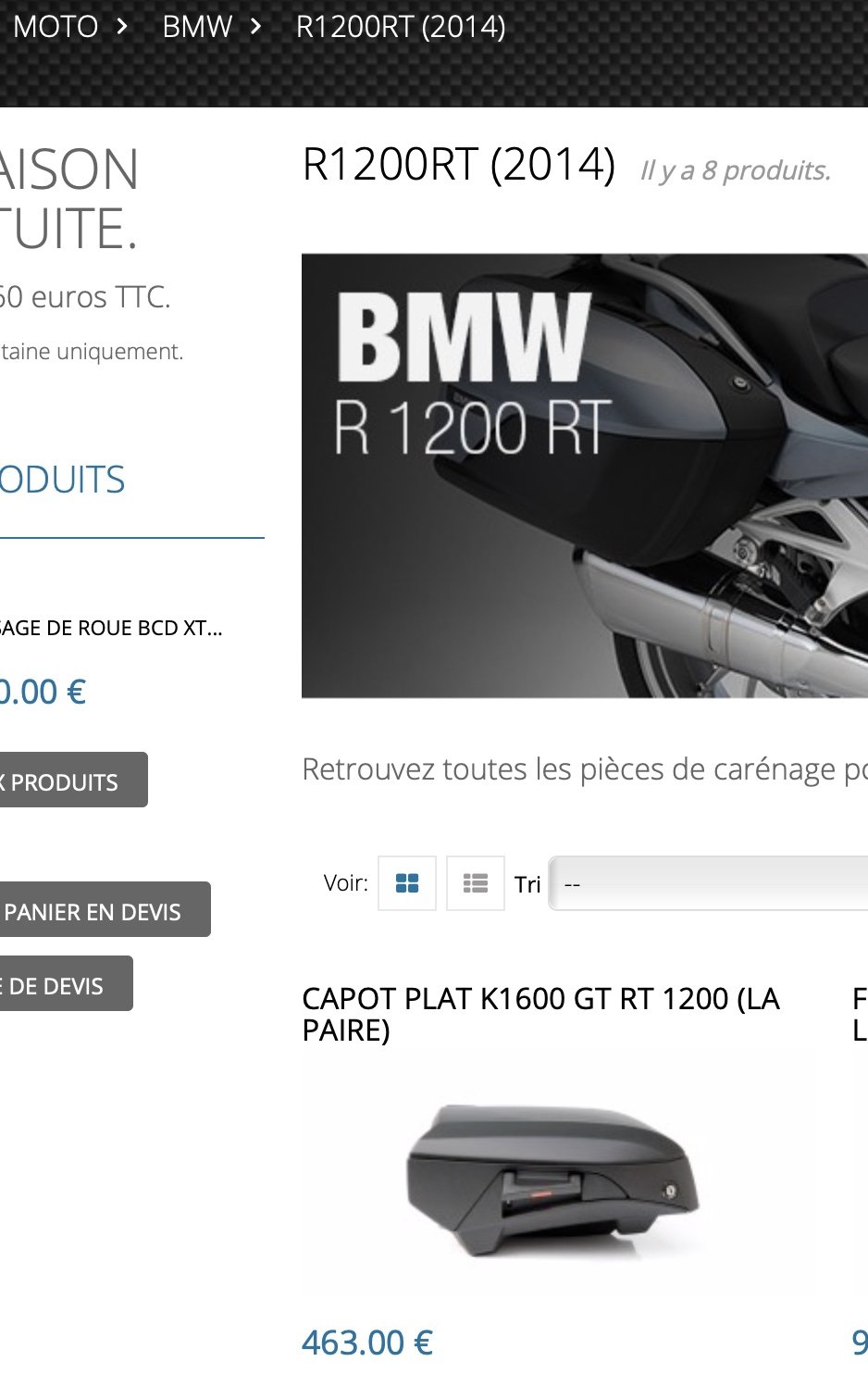
Task: Click the sidebar PRODUITS heading
Action: pyautogui.click(x=62, y=480)
